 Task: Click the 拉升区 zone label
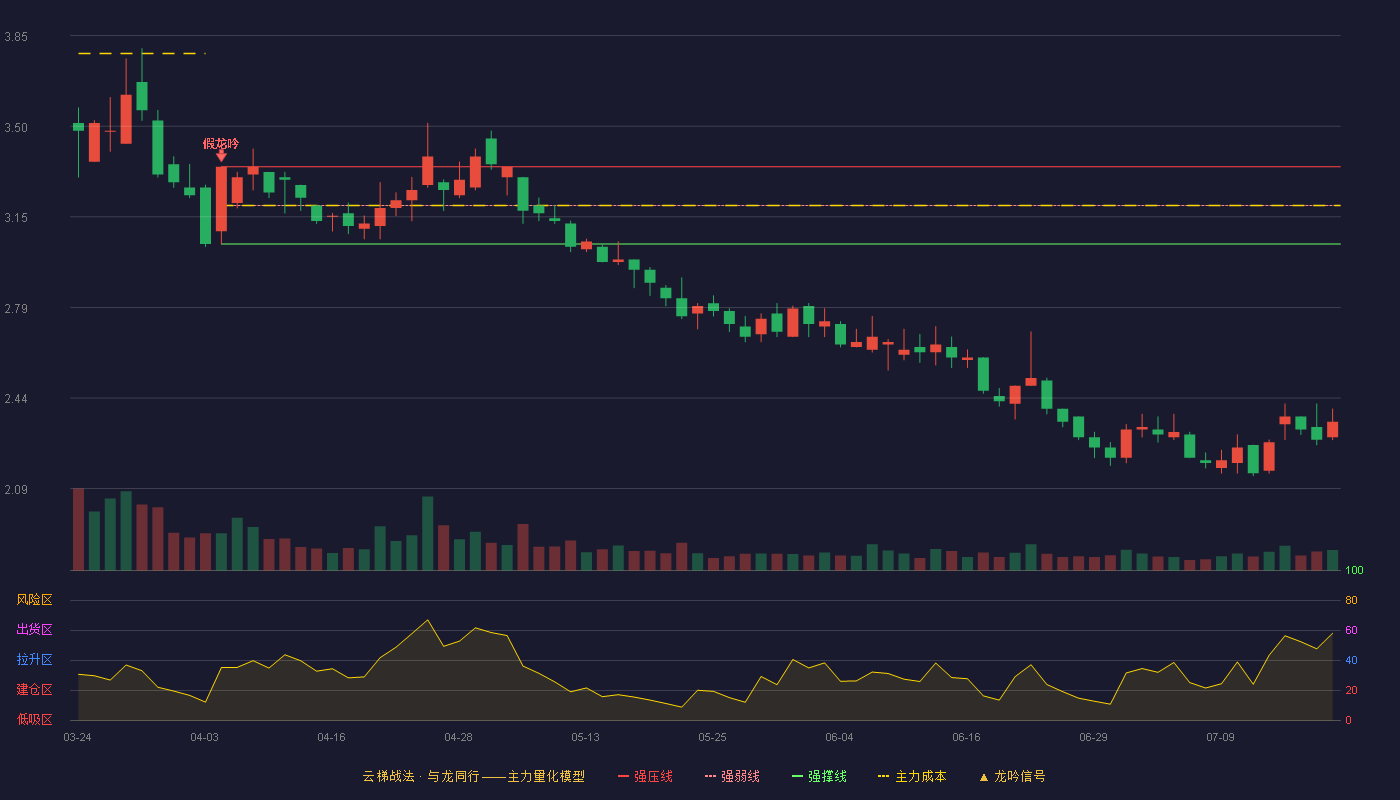[34, 660]
